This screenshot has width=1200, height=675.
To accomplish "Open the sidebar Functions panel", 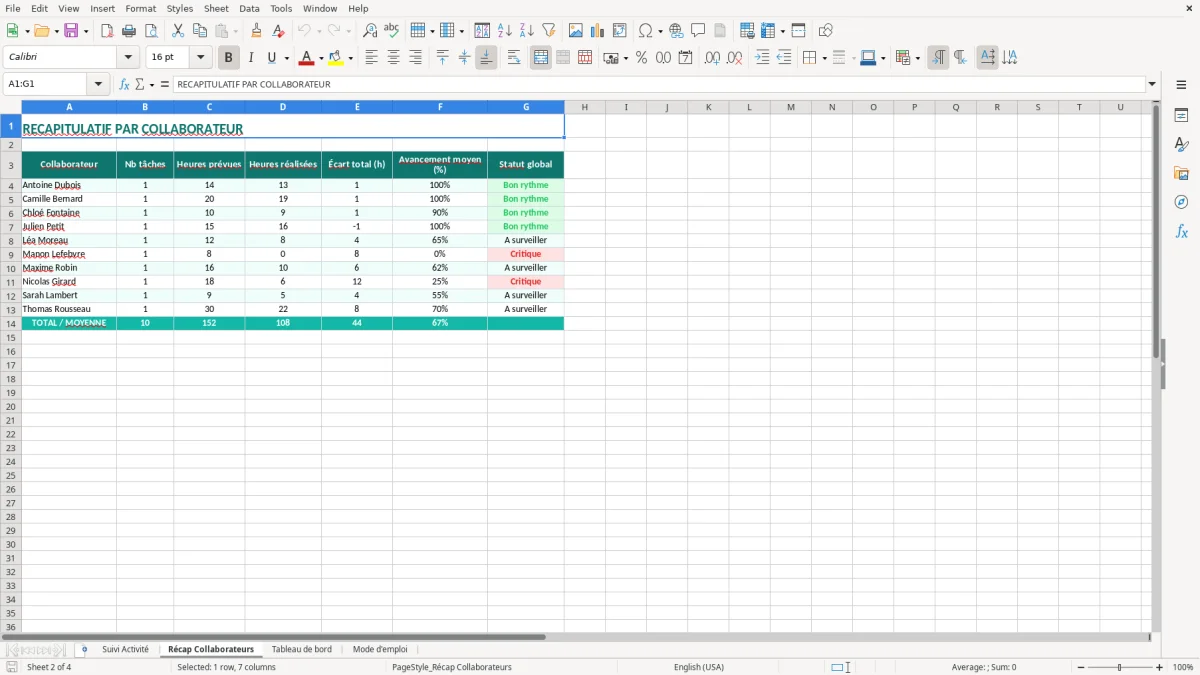I will 1181,231.
